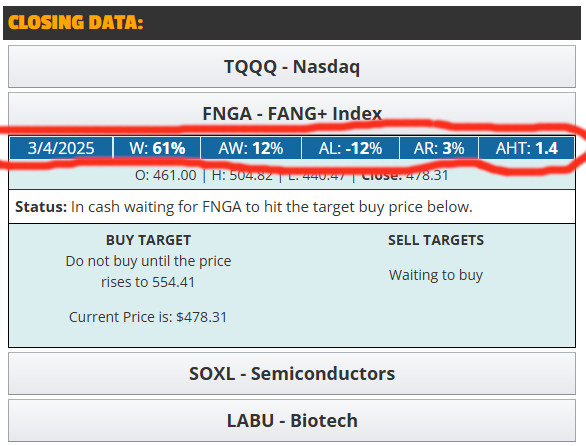
Task: Click the AW: 12% average win cell
Action: click(x=251, y=148)
